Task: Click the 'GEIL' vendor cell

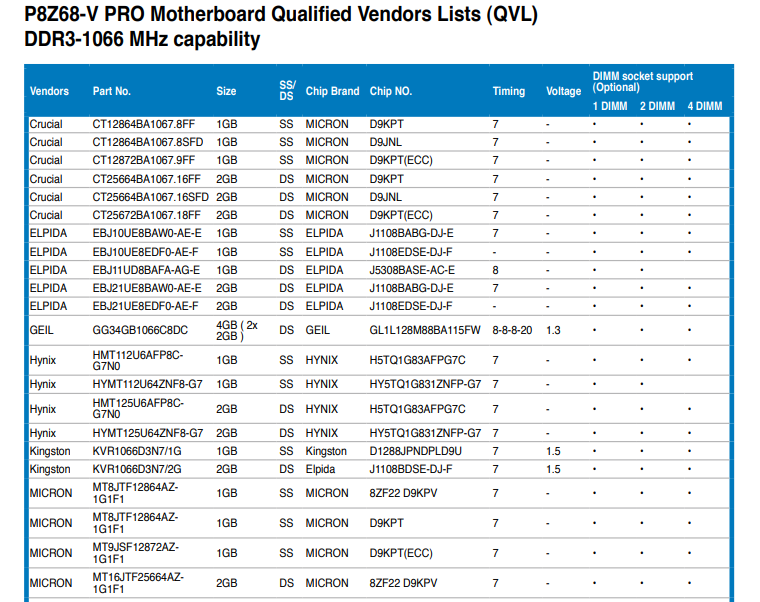Action: pos(41,330)
